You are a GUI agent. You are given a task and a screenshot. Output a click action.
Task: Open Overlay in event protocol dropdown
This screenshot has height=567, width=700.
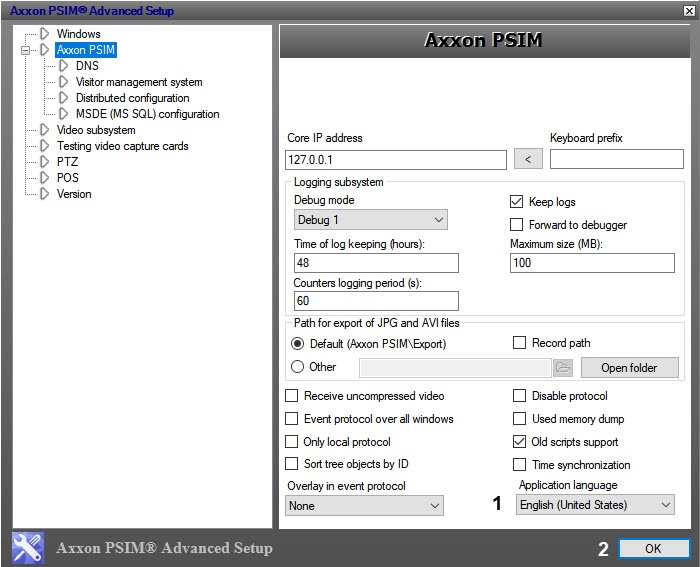pyautogui.click(x=364, y=506)
